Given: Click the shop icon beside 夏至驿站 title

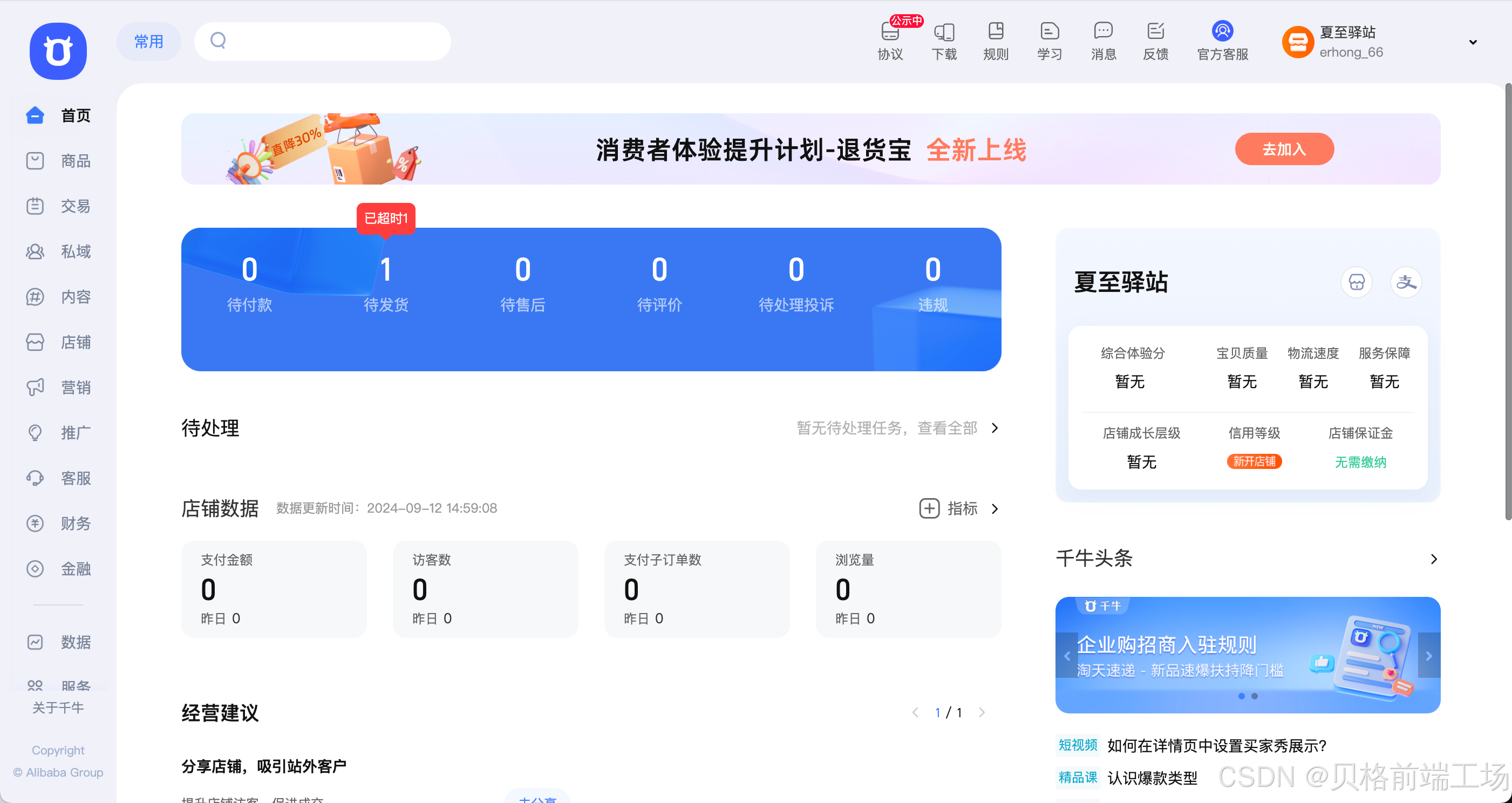Looking at the screenshot, I should [1357, 282].
